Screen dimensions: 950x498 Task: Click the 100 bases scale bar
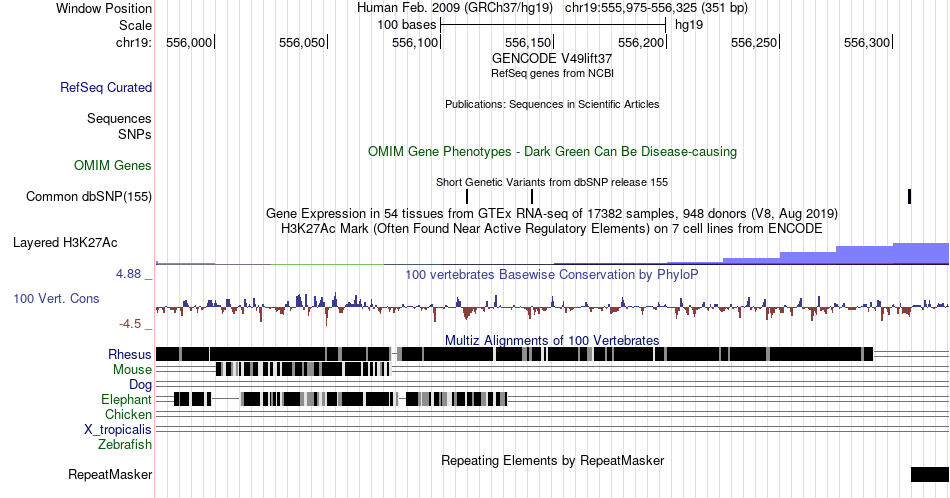click(553, 25)
